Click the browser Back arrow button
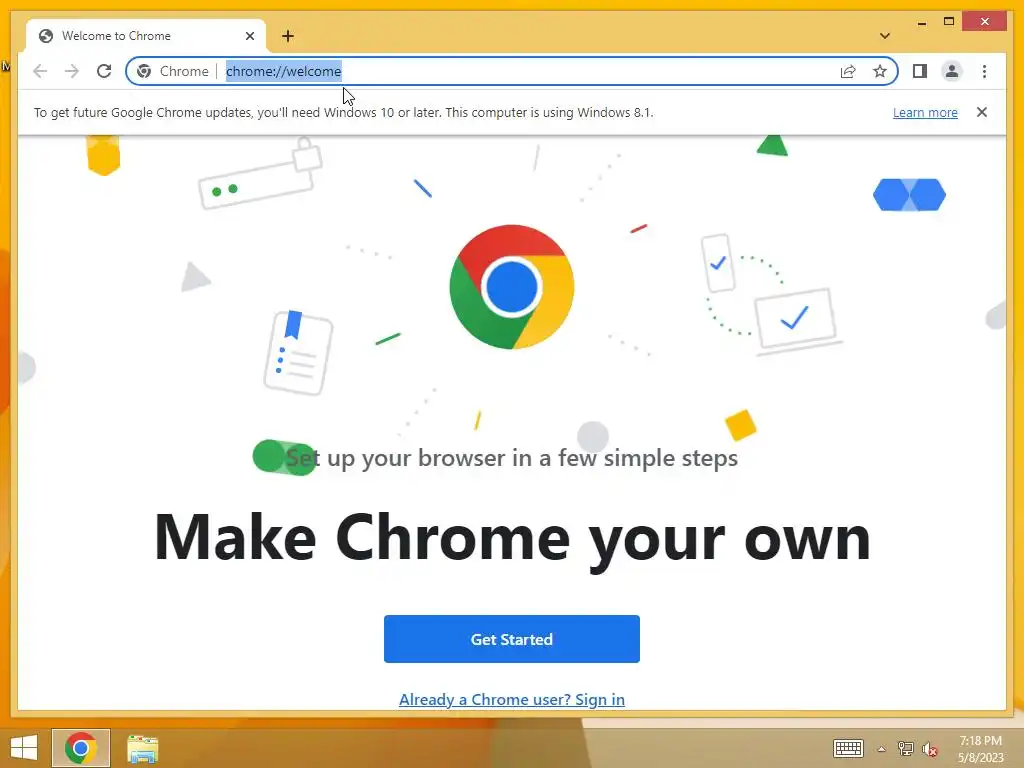Viewport: 1024px width, 768px height. [40, 71]
